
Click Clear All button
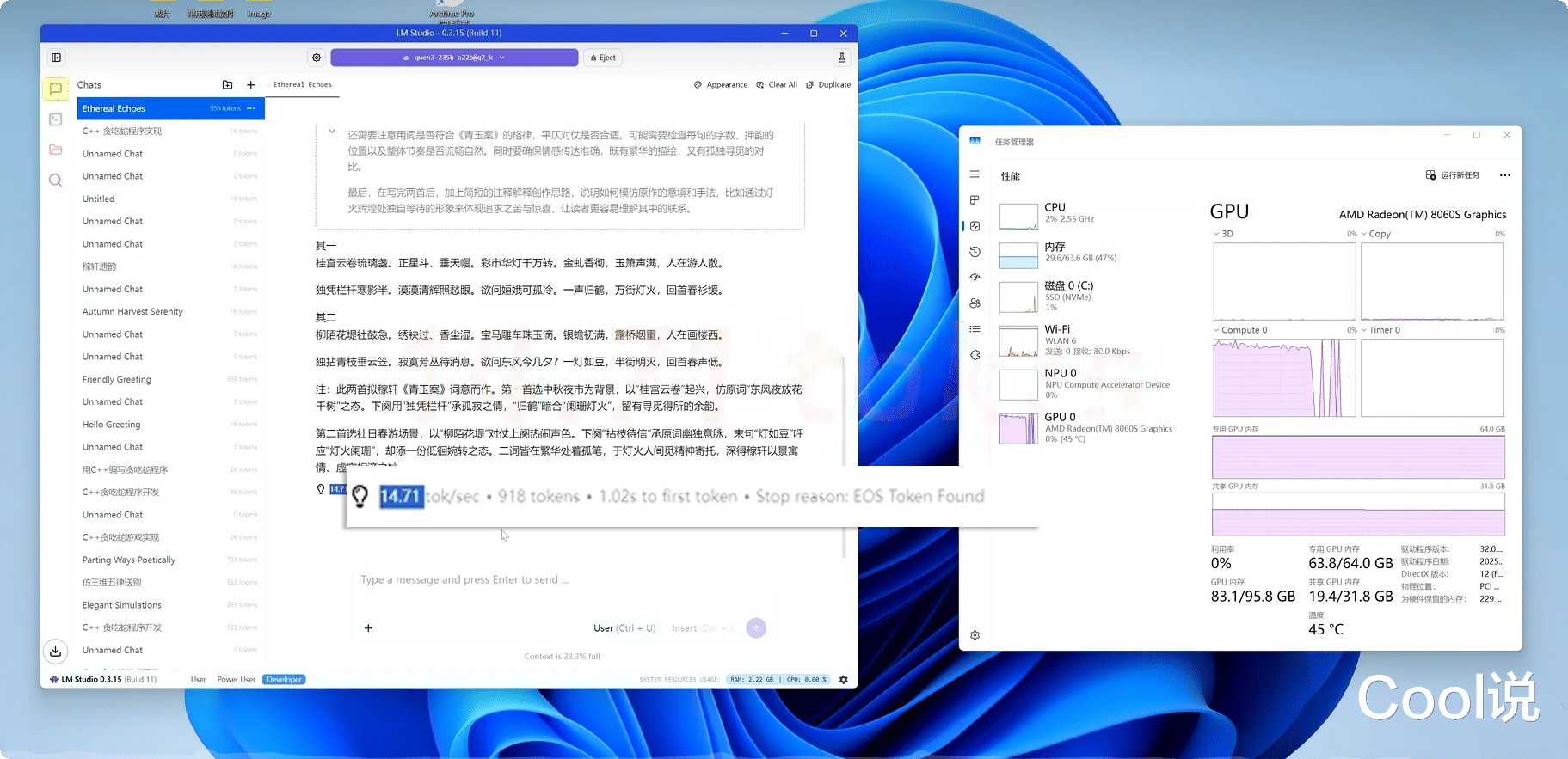coord(777,85)
